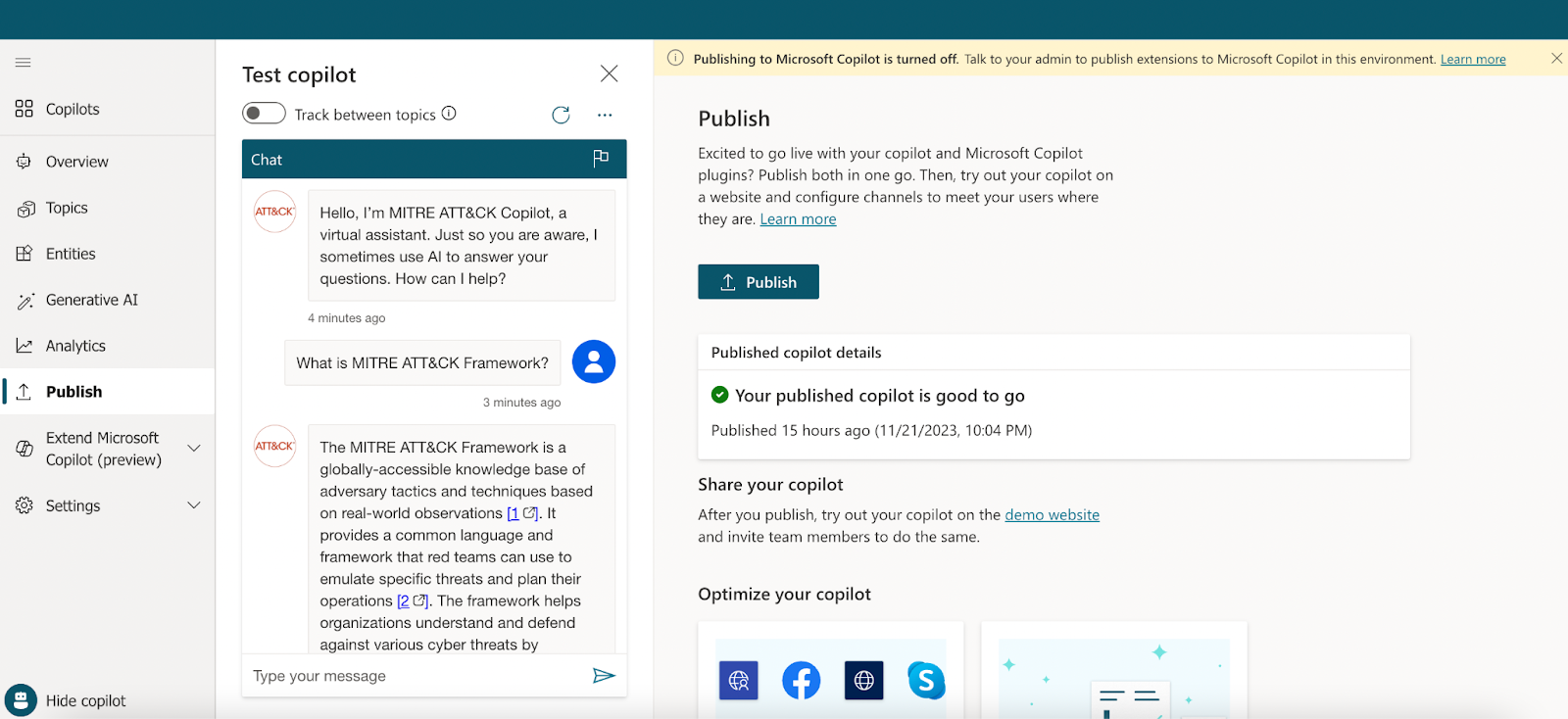This screenshot has width=1568, height=719.
Task: Click the Generative AI wand icon
Action: tap(24, 300)
